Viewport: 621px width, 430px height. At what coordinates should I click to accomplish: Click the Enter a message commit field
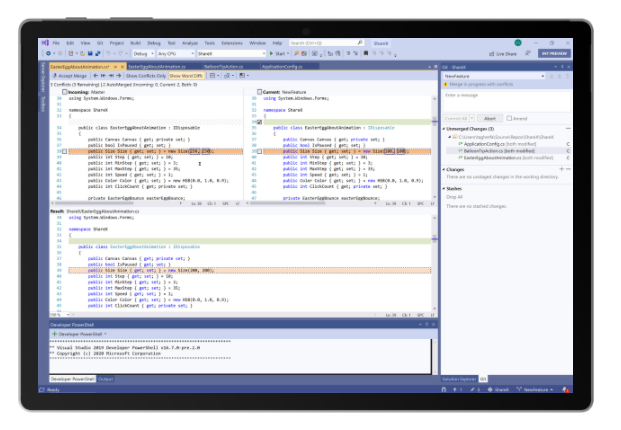coord(507,102)
